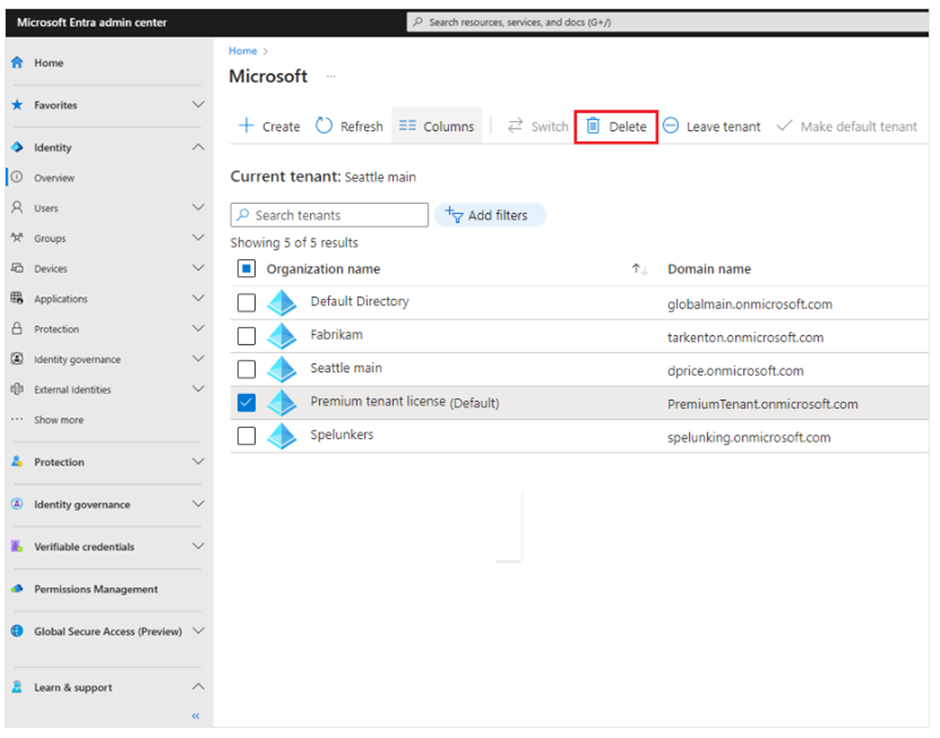Click the Create plus toolbar button
The image size is (940, 738).
(x=269, y=126)
